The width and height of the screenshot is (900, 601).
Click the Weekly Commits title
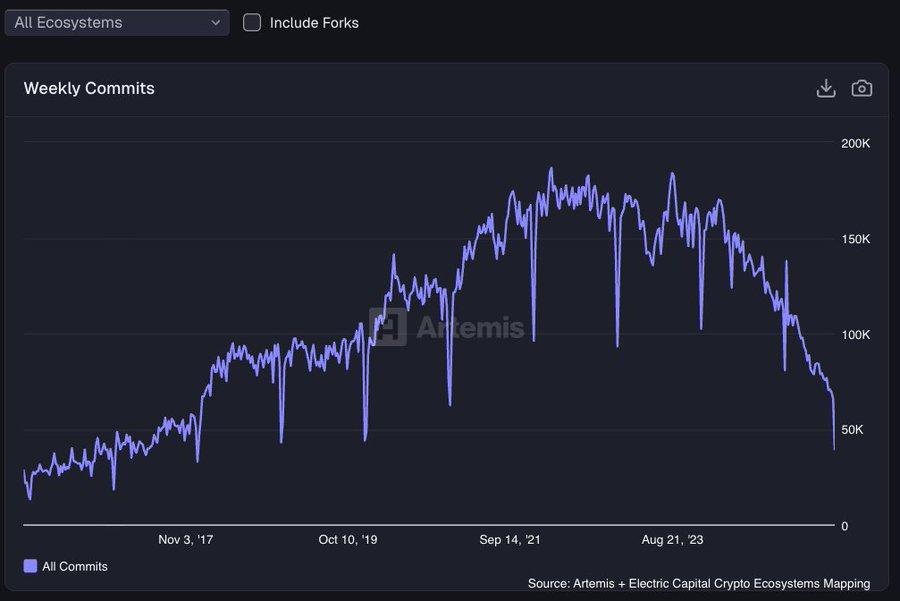[x=90, y=88]
